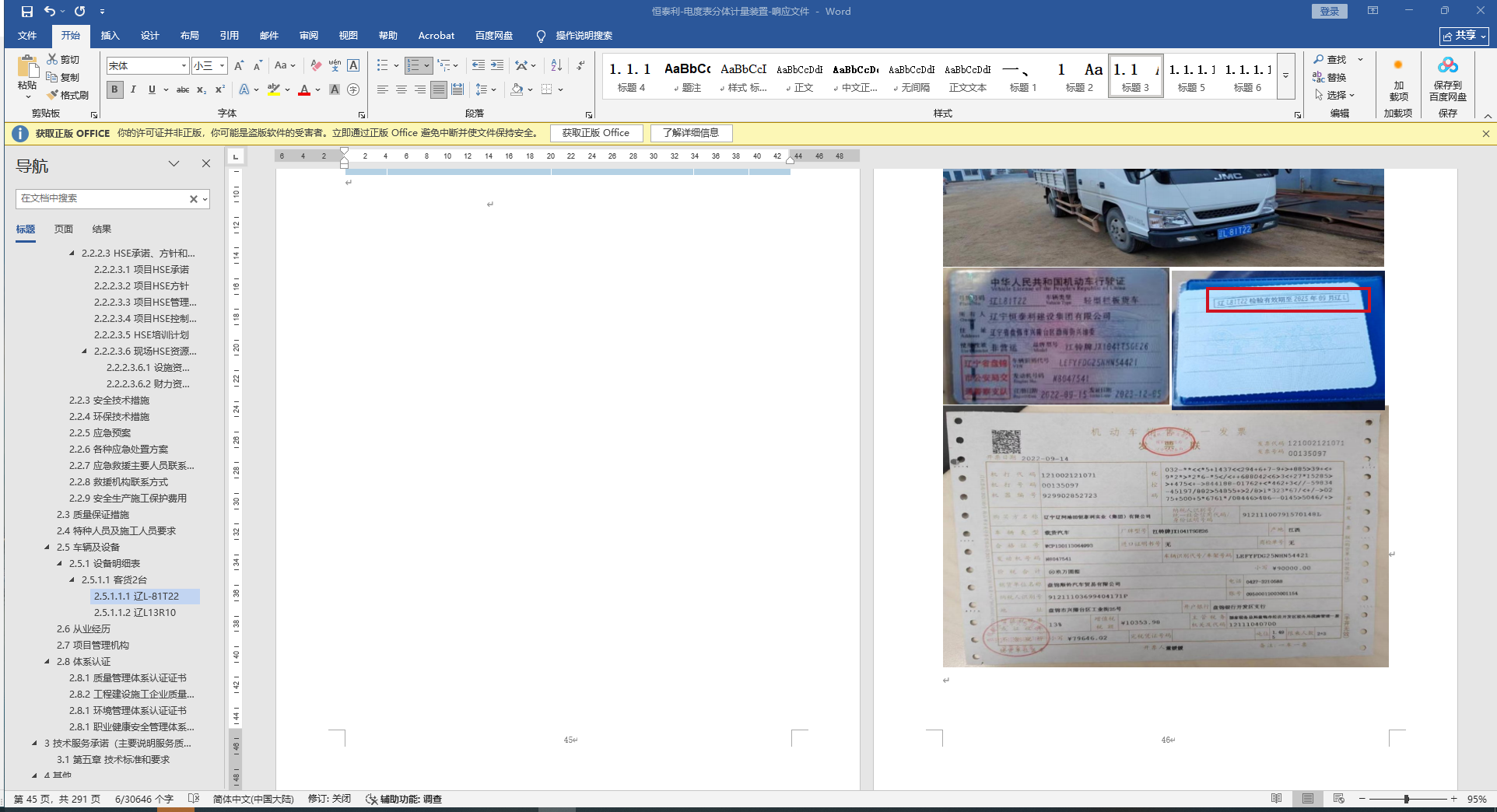The width and height of the screenshot is (1497, 812).
Task: Jump to heading 2.5.1.1.2 辽L13R10
Action: [x=135, y=613]
